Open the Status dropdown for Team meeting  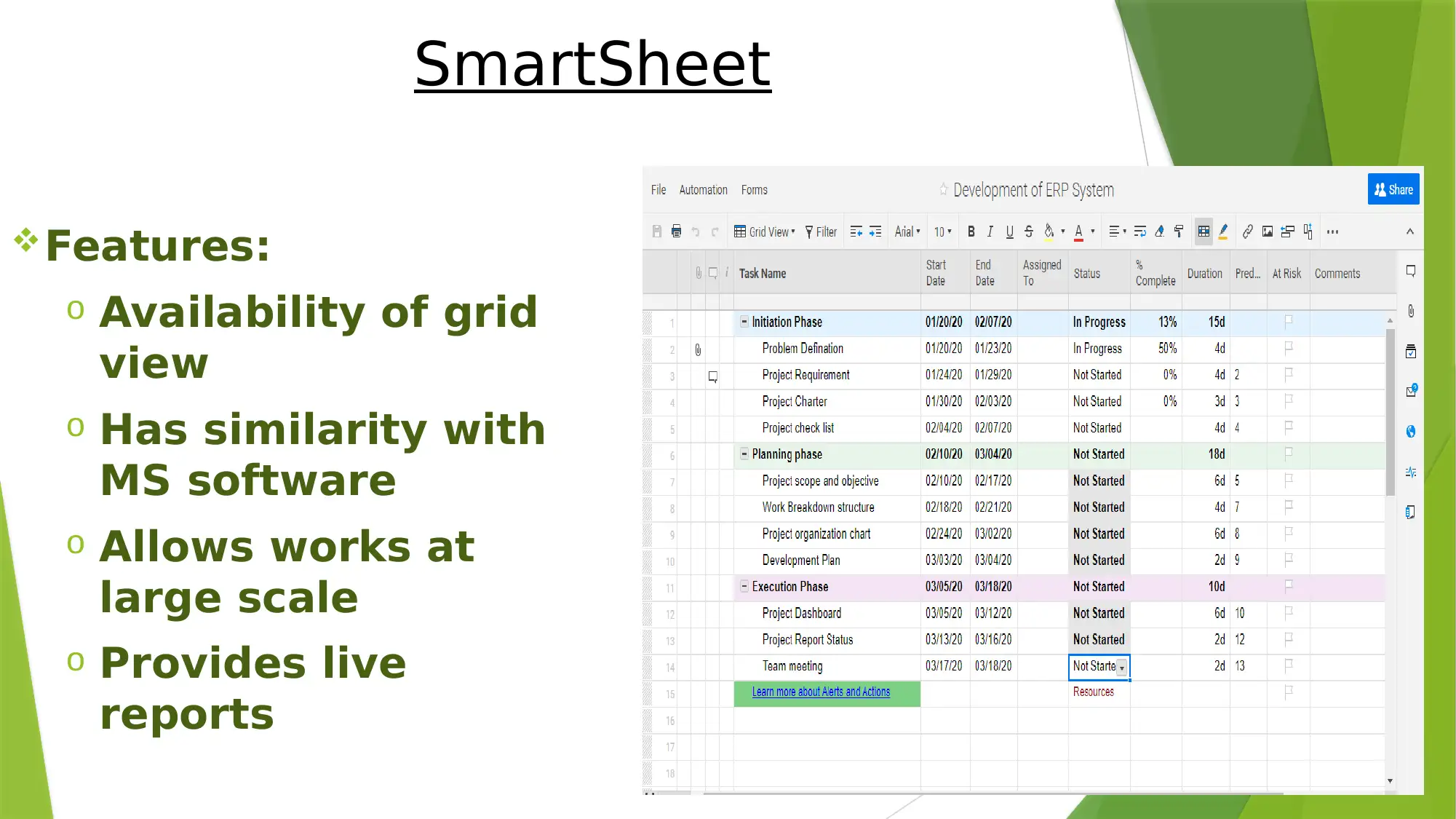[1122, 667]
